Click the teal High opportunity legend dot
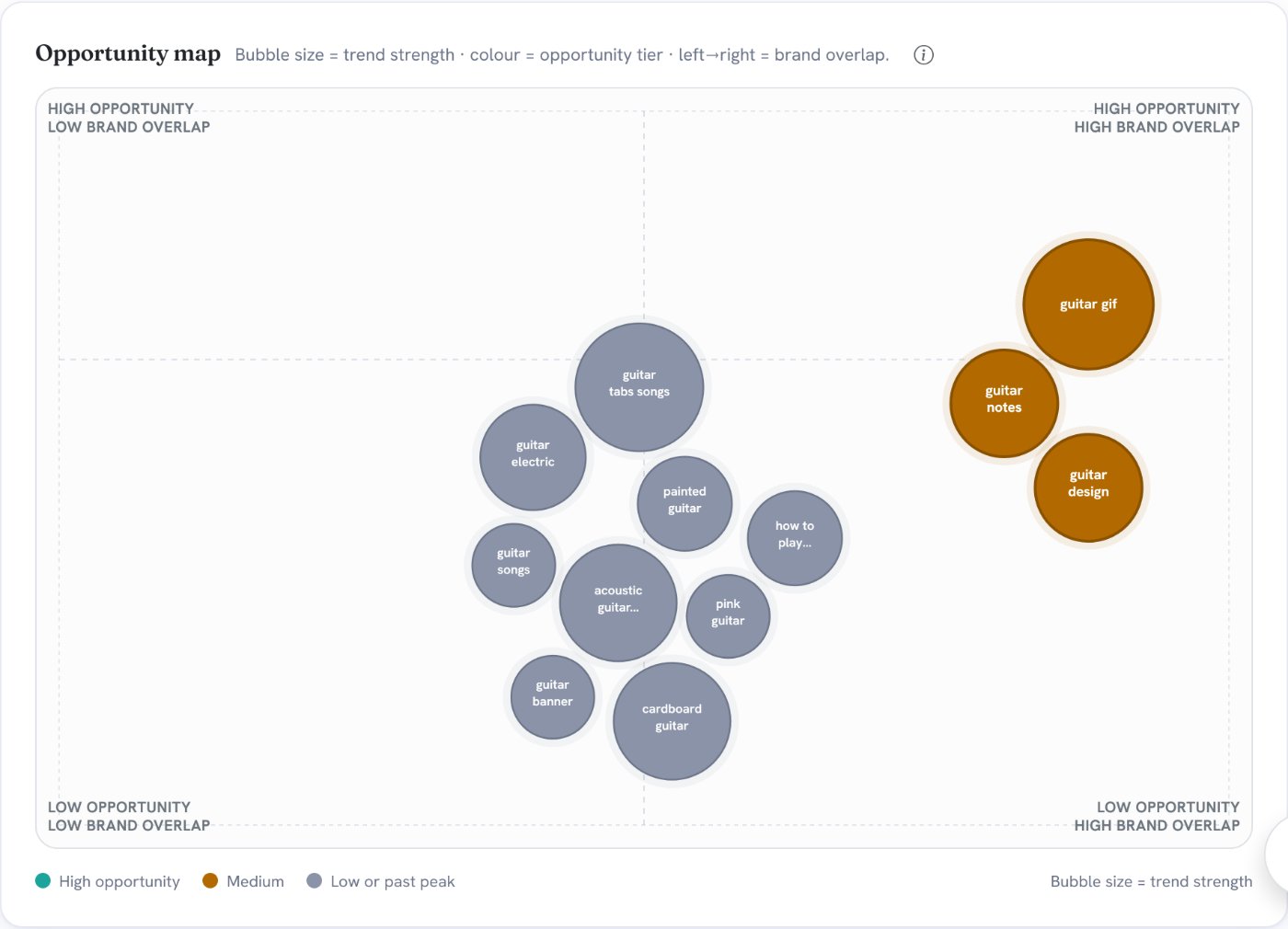 pyautogui.click(x=42, y=880)
